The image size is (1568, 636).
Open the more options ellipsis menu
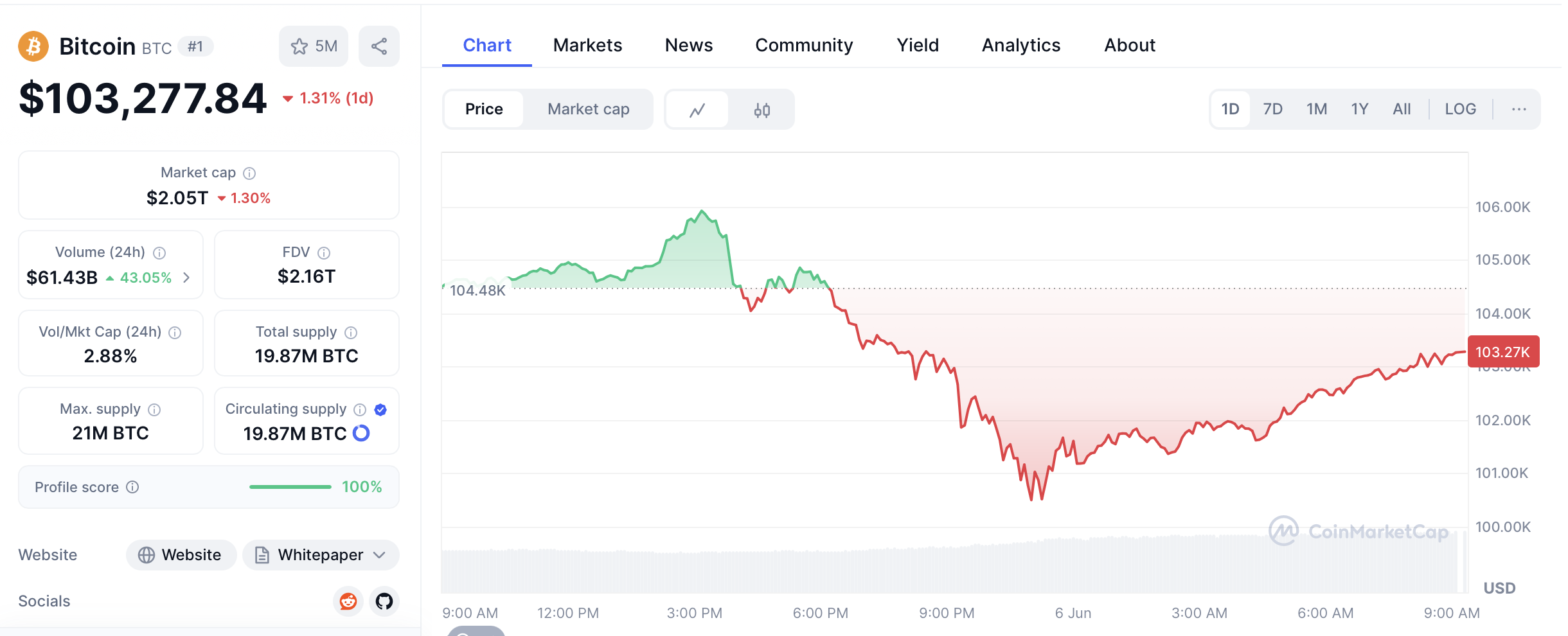tap(1519, 109)
